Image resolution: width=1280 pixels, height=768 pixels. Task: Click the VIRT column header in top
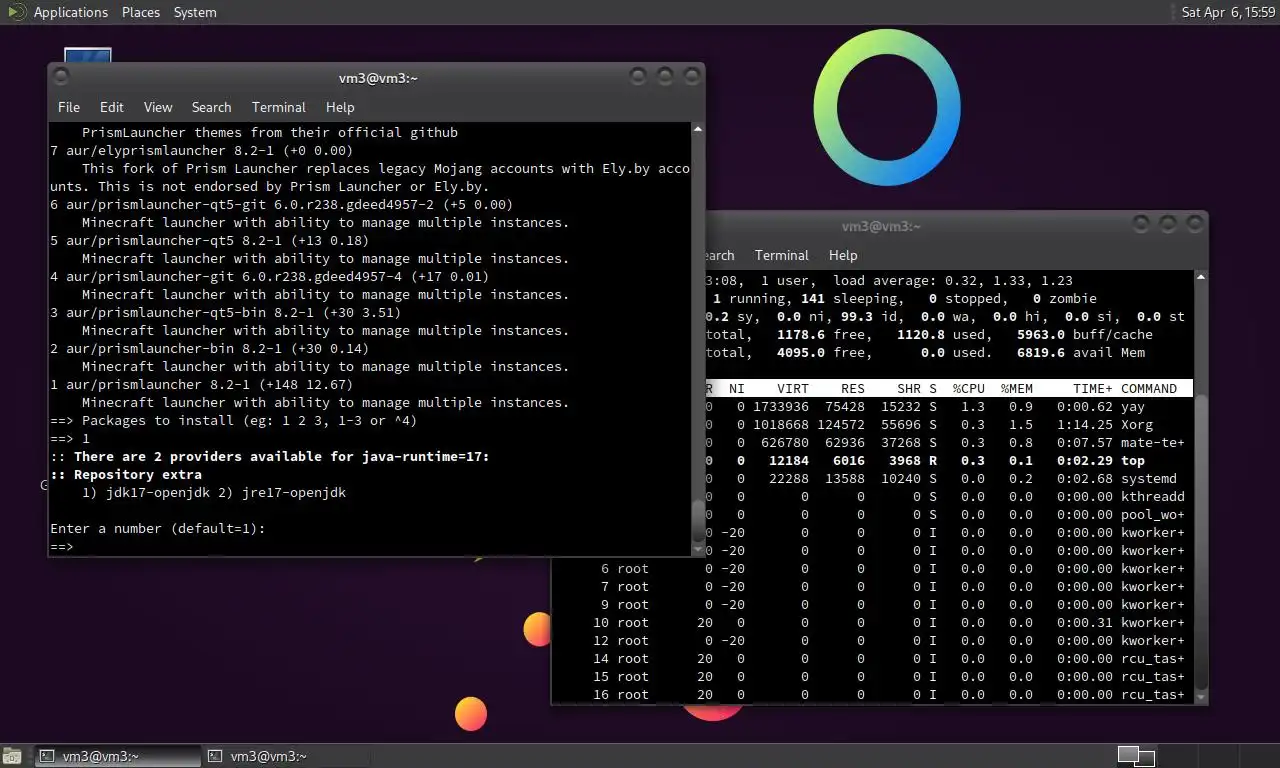793,388
